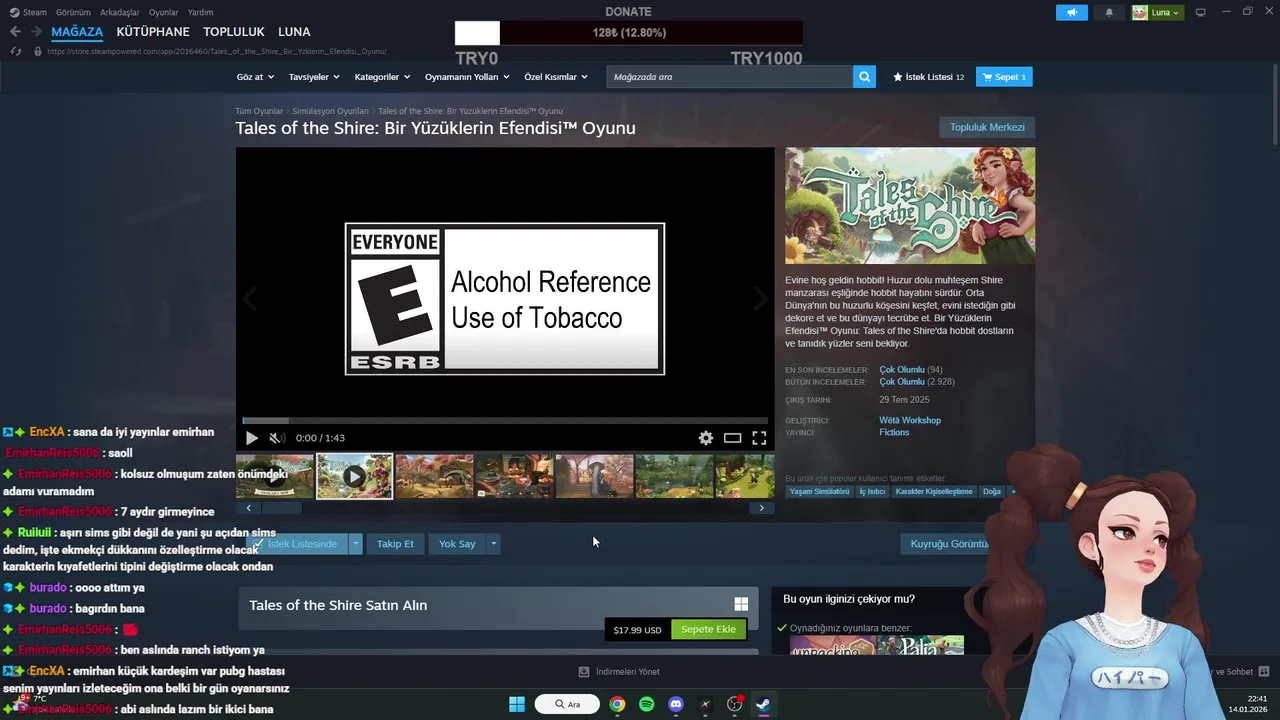The image size is (1280, 720).
Task: Expand the Oynamanın Yolları dropdown
Action: (x=467, y=77)
